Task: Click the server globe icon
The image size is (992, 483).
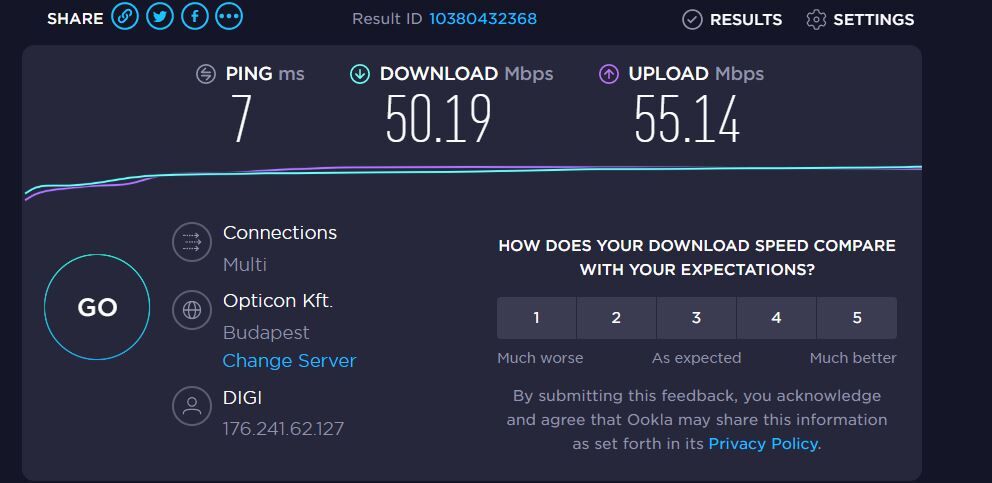Action: pyautogui.click(x=192, y=310)
